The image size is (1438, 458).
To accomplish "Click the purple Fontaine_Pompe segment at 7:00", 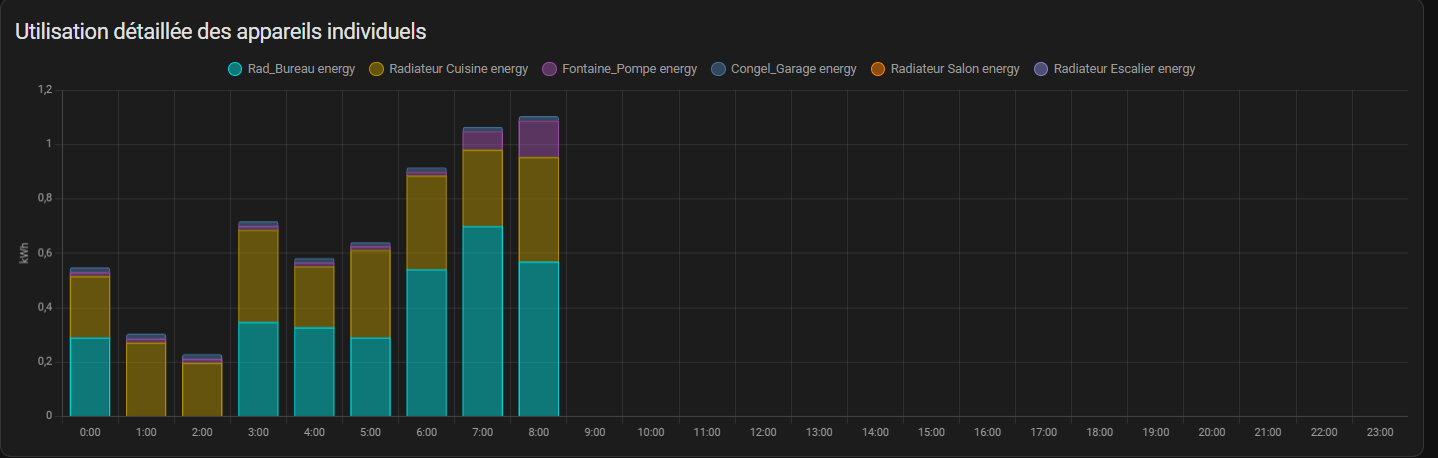I will click(x=482, y=140).
